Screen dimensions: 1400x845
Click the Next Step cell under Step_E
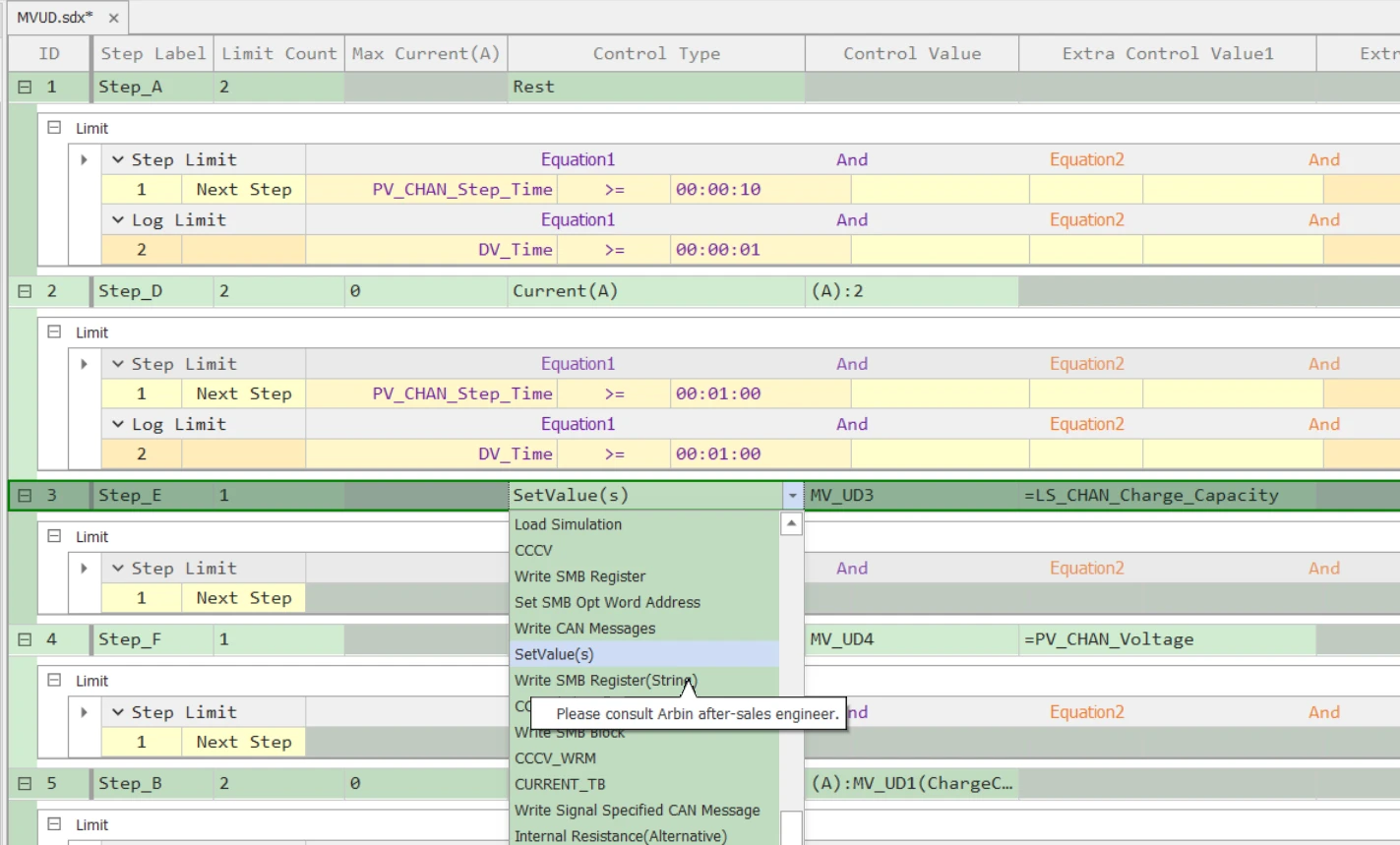[x=244, y=597]
